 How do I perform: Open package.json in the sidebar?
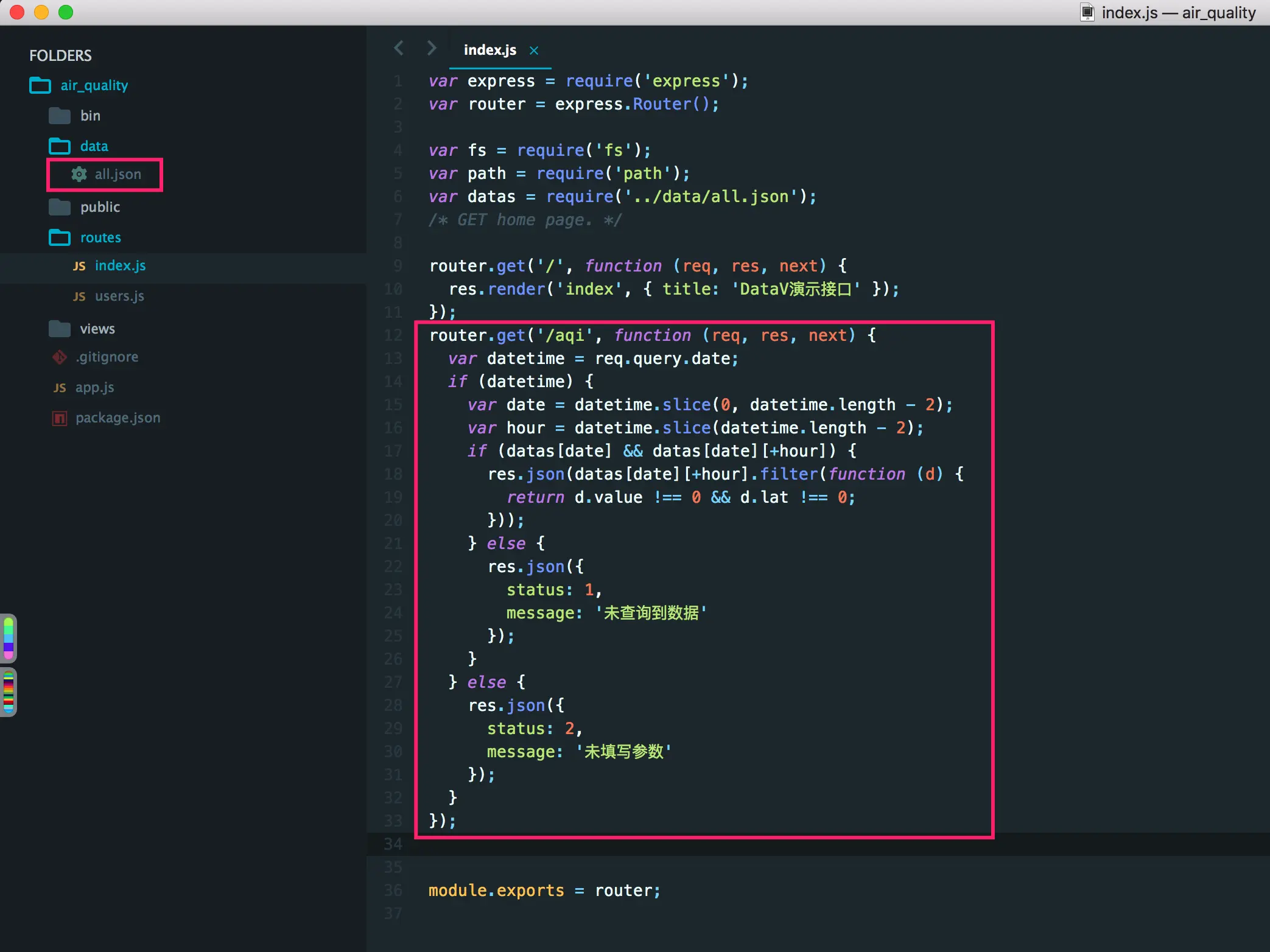tap(118, 418)
